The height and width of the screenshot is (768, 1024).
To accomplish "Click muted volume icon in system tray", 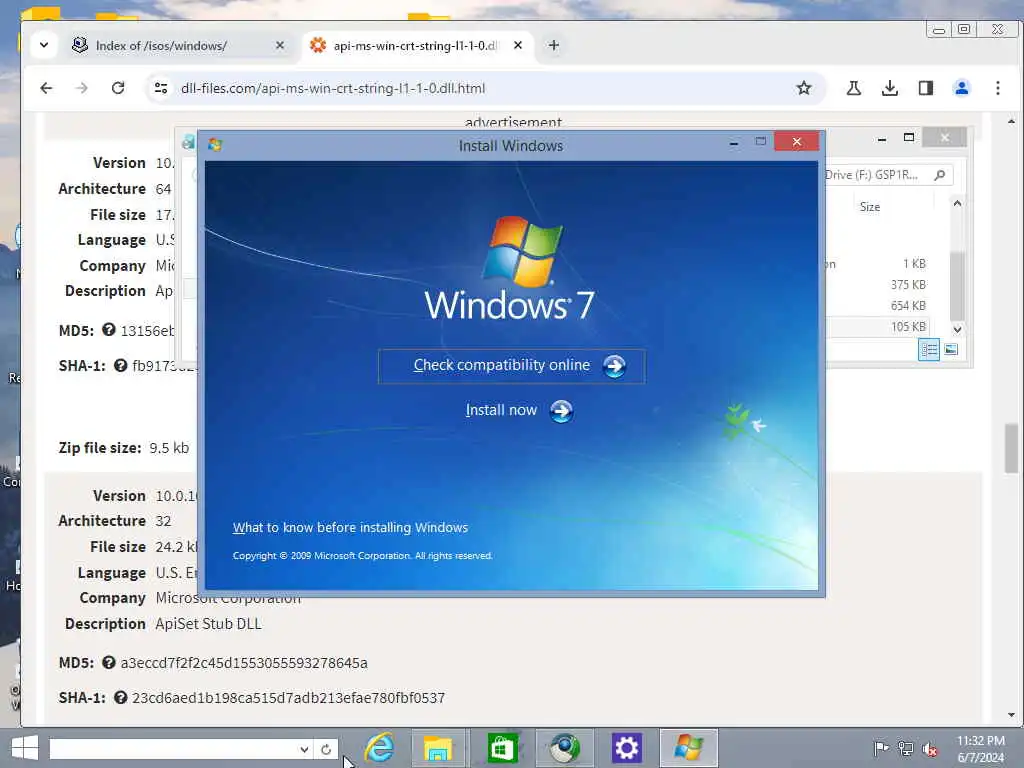I will pyautogui.click(x=930, y=748).
